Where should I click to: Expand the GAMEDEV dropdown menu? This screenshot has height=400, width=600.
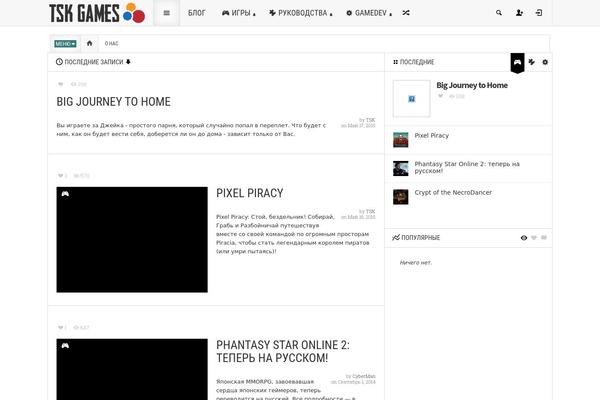[369, 13]
